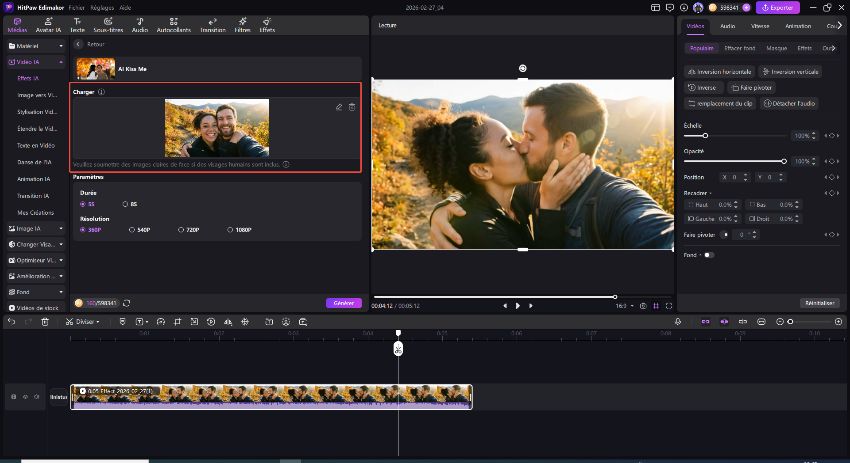Select the 540P resolution option
Image resolution: width=850 pixels, height=463 pixels.
click(132, 230)
